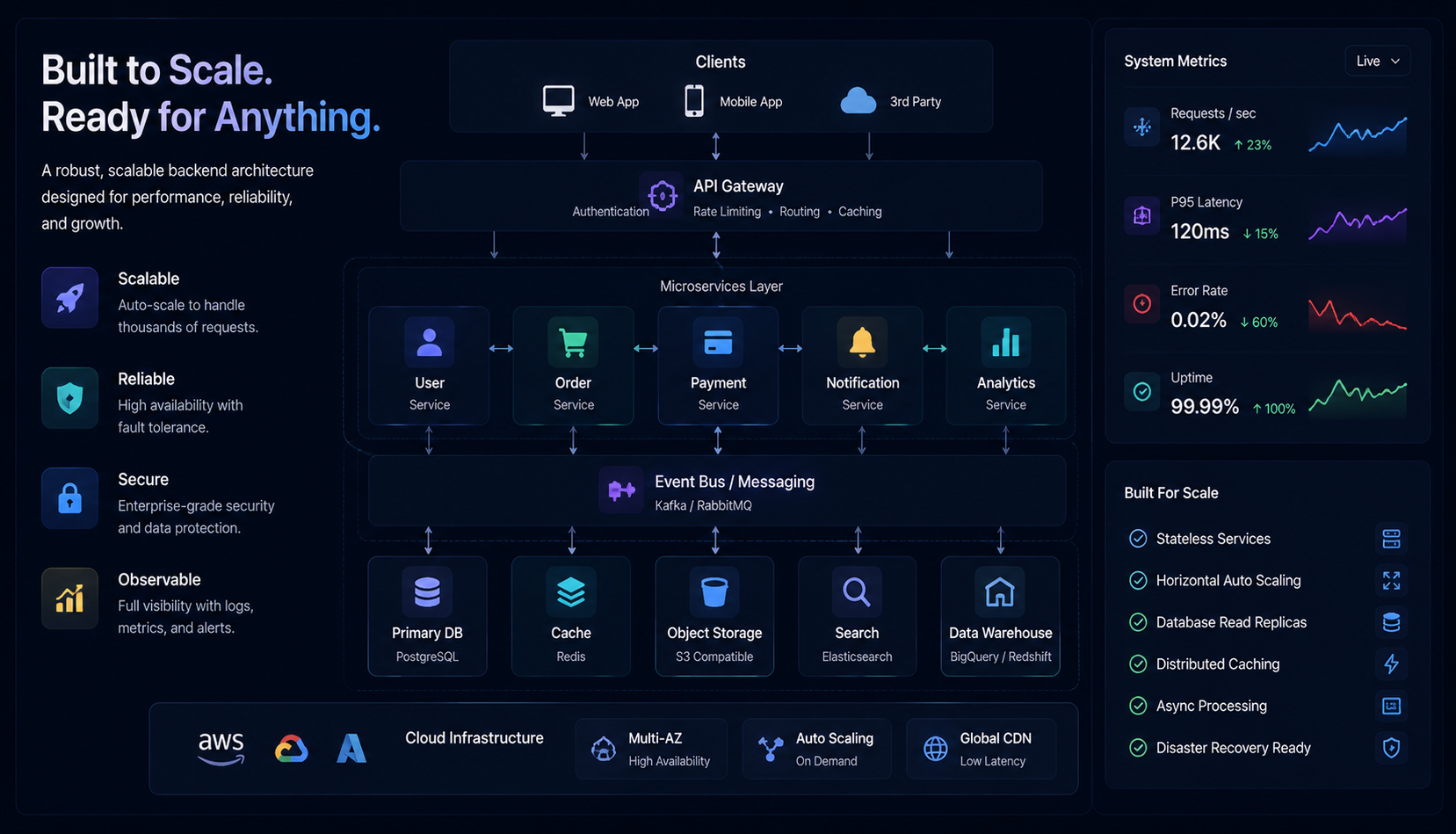The height and width of the screenshot is (834, 1456).
Task: Click the Object Storage bucket icon
Action: click(x=714, y=592)
